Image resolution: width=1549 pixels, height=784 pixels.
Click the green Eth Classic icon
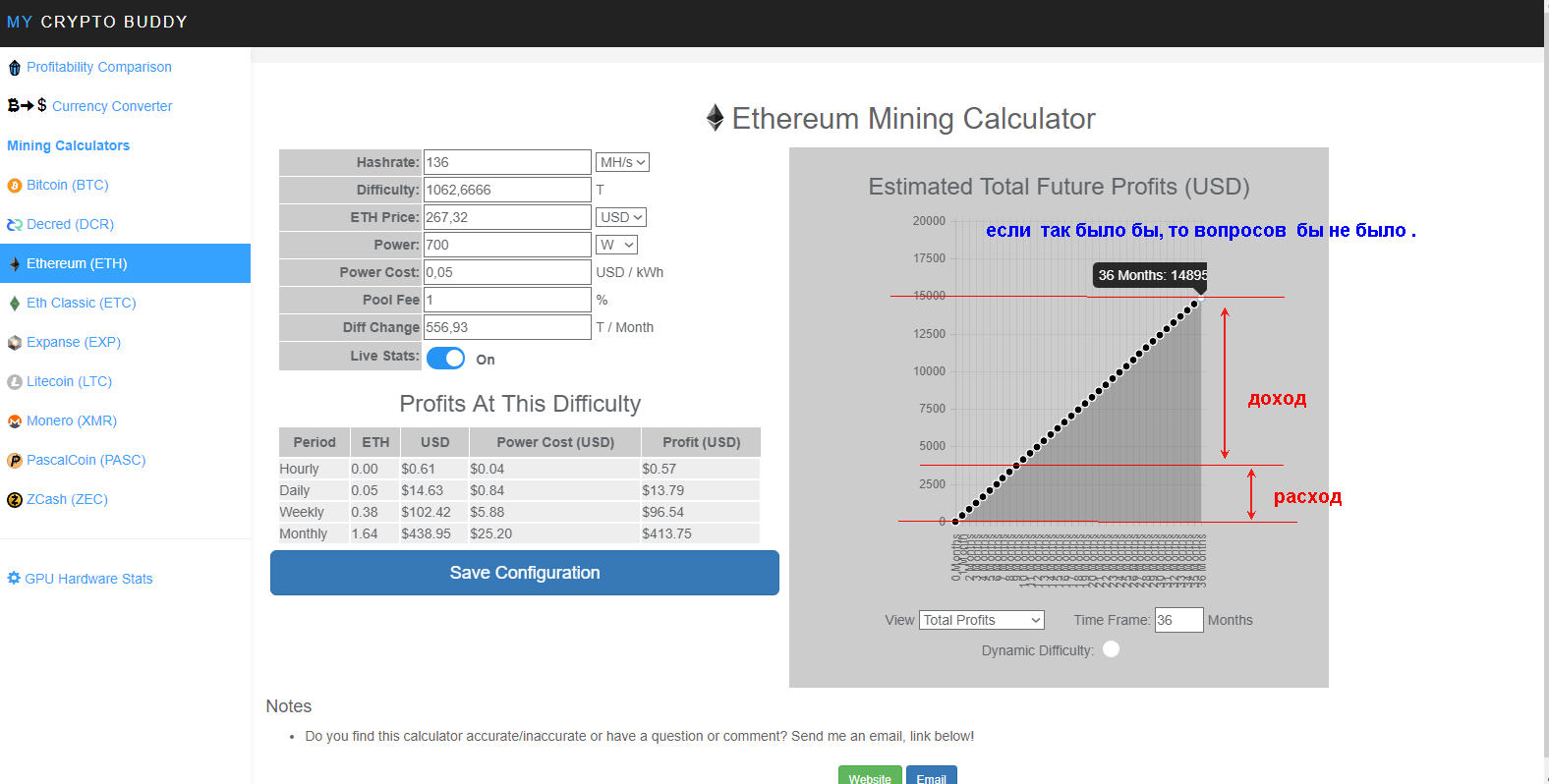pyautogui.click(x=15, y=304)
